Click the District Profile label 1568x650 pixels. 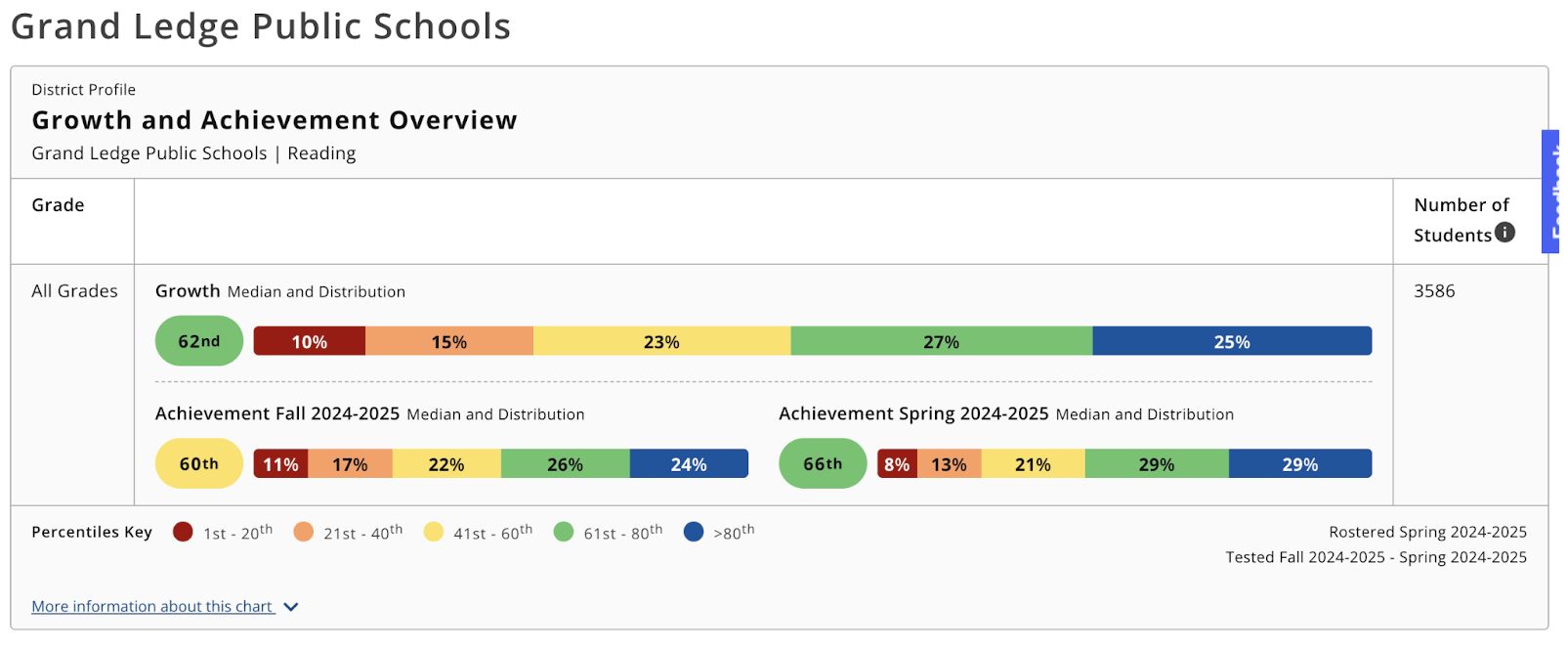click(x=84, y=90)
